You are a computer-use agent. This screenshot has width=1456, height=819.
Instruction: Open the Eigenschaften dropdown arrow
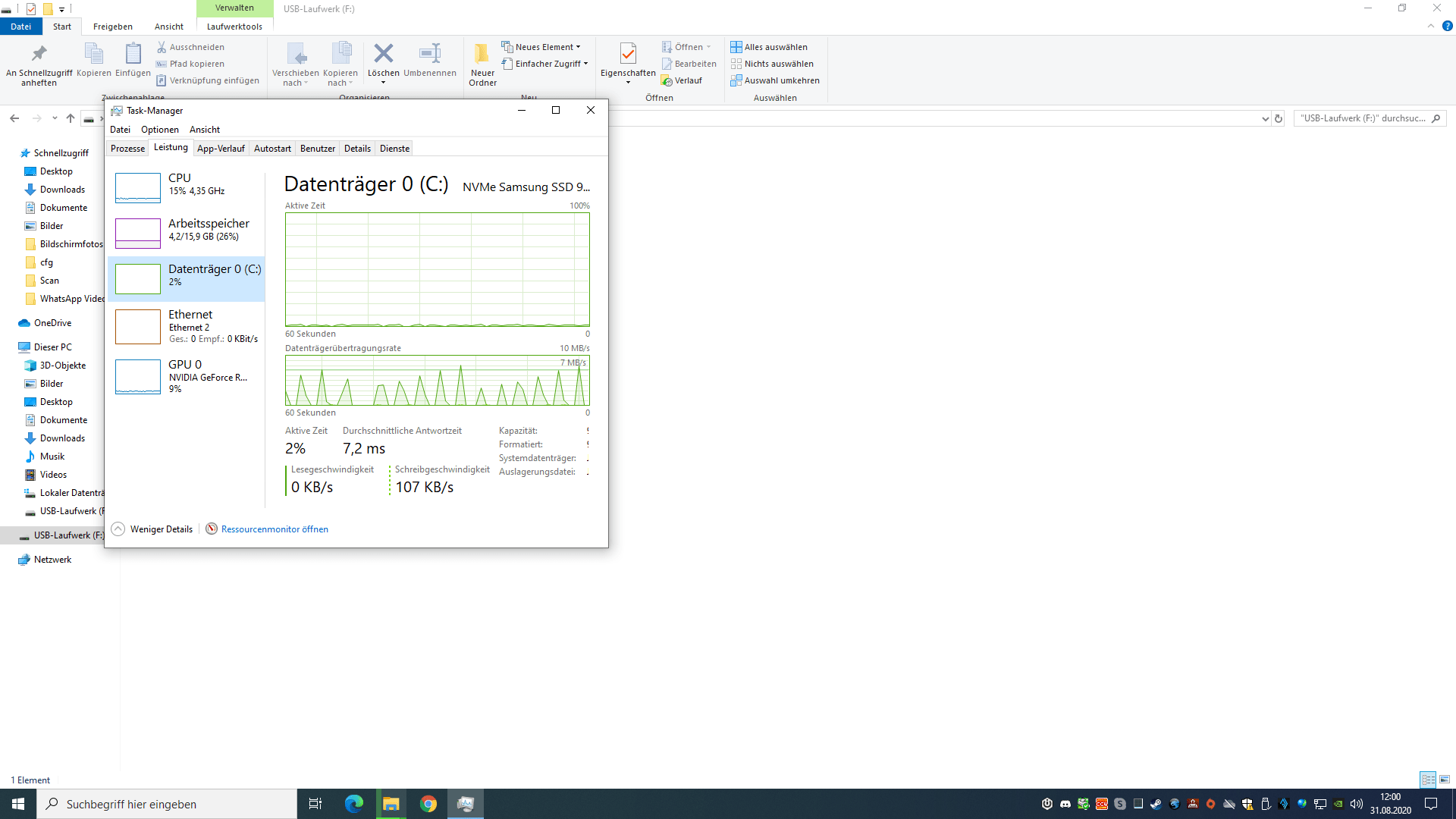[x=628, y=83]
